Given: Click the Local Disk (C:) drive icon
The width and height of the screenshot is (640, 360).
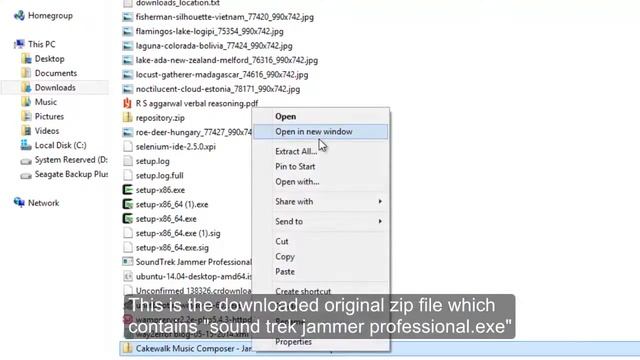Looking at the screenshot, I should coord(26,145).
